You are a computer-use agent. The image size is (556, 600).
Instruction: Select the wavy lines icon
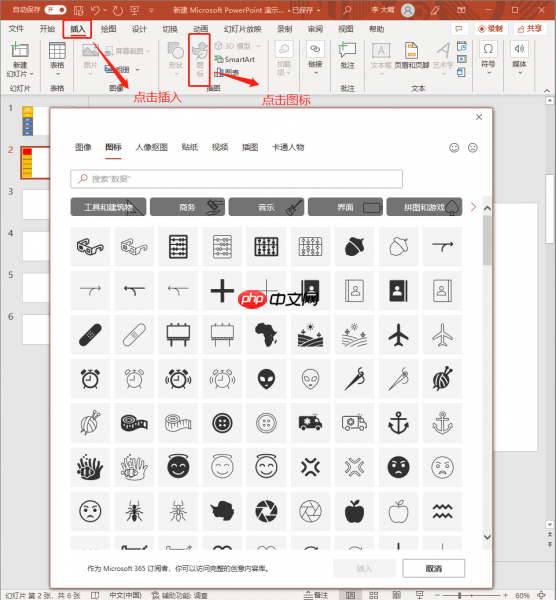click(x=442, y=511)
